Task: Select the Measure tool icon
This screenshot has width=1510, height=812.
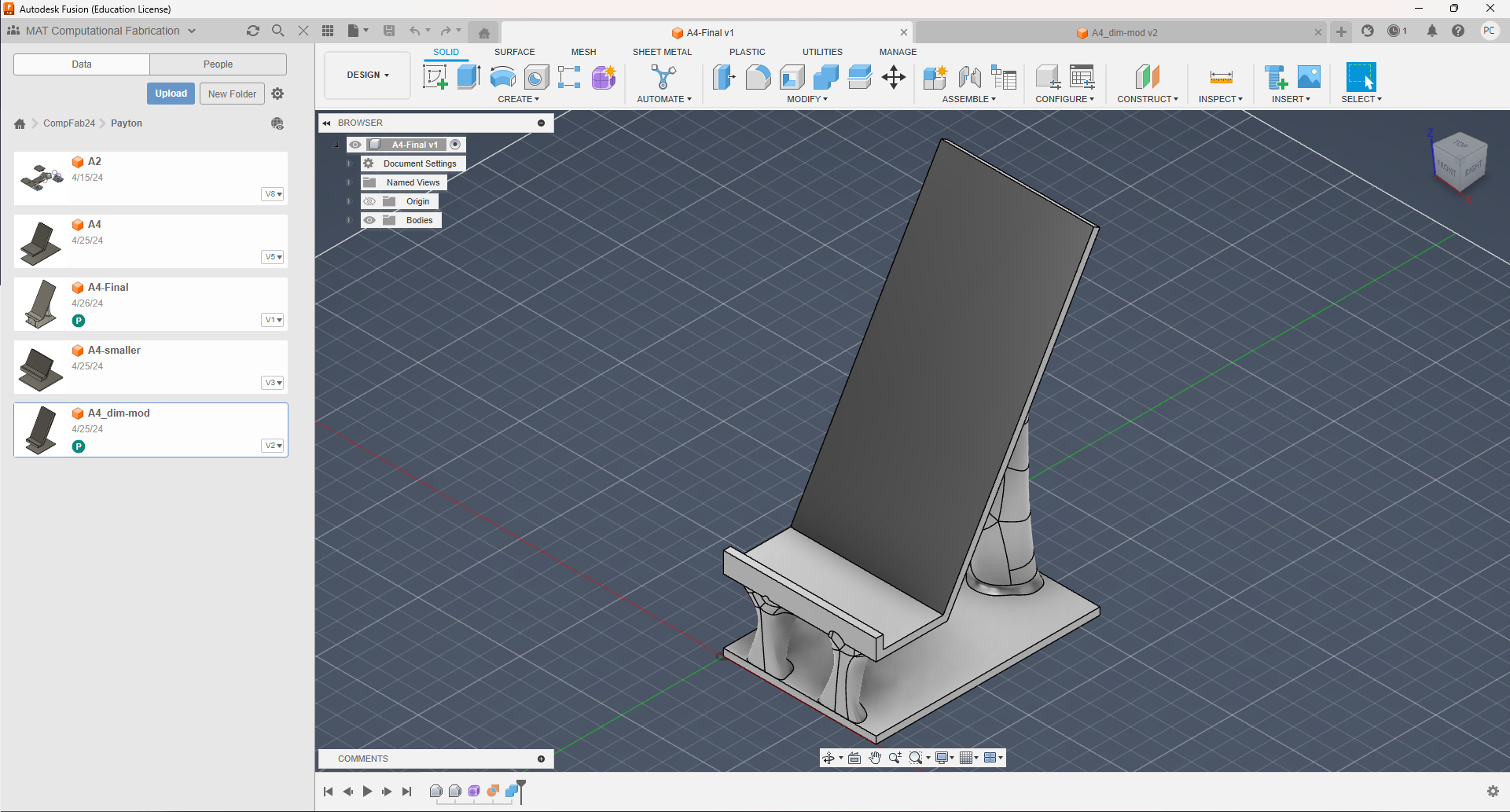Action: (x=1221, y=77)
